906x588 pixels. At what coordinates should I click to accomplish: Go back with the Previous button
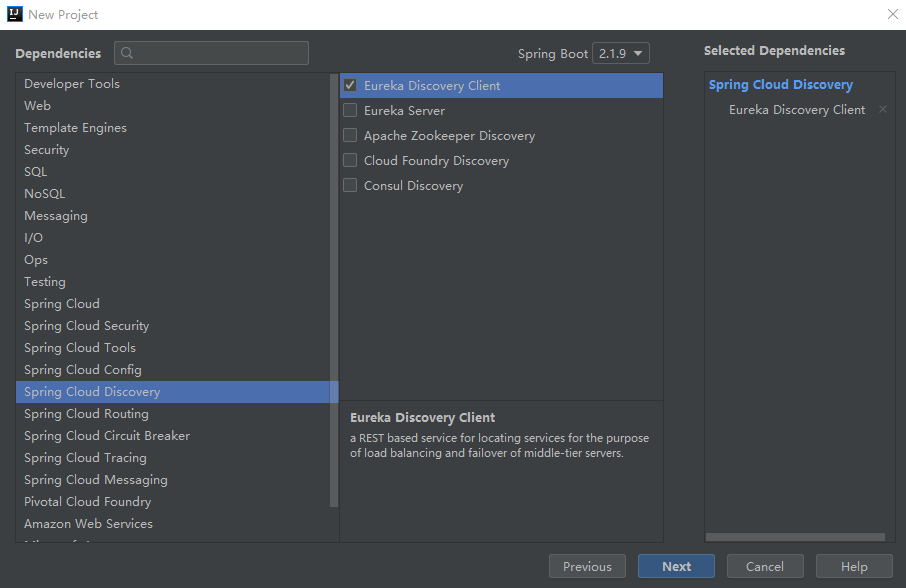point(587,566)
